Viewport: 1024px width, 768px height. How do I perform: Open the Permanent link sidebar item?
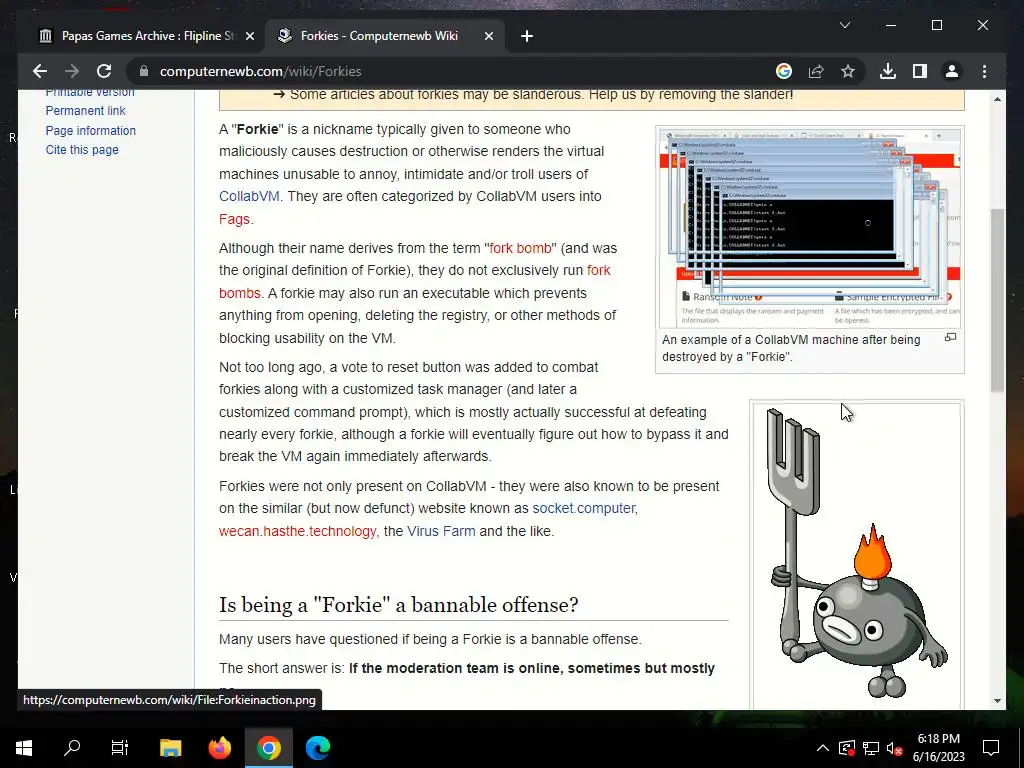[x=86, y=110]
